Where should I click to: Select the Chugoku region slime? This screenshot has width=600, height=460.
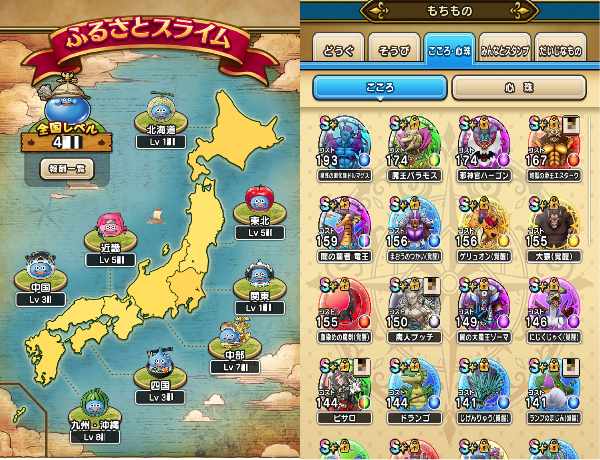[41, 266]
